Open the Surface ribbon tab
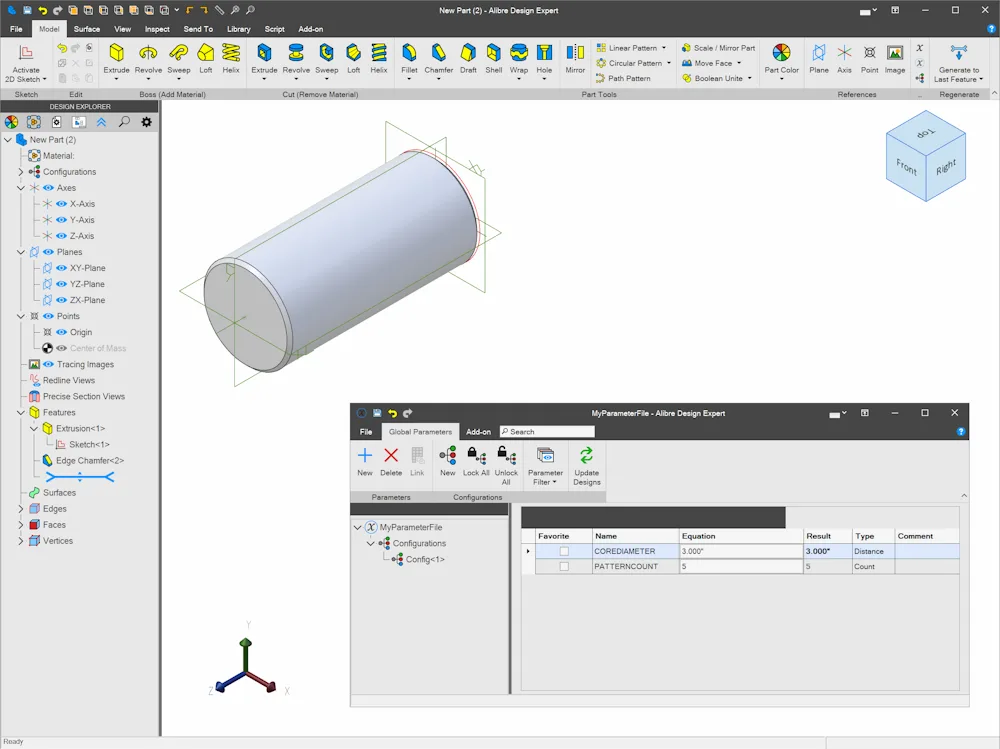This screenshot has width=1000, height=749. tap(87, 29)
